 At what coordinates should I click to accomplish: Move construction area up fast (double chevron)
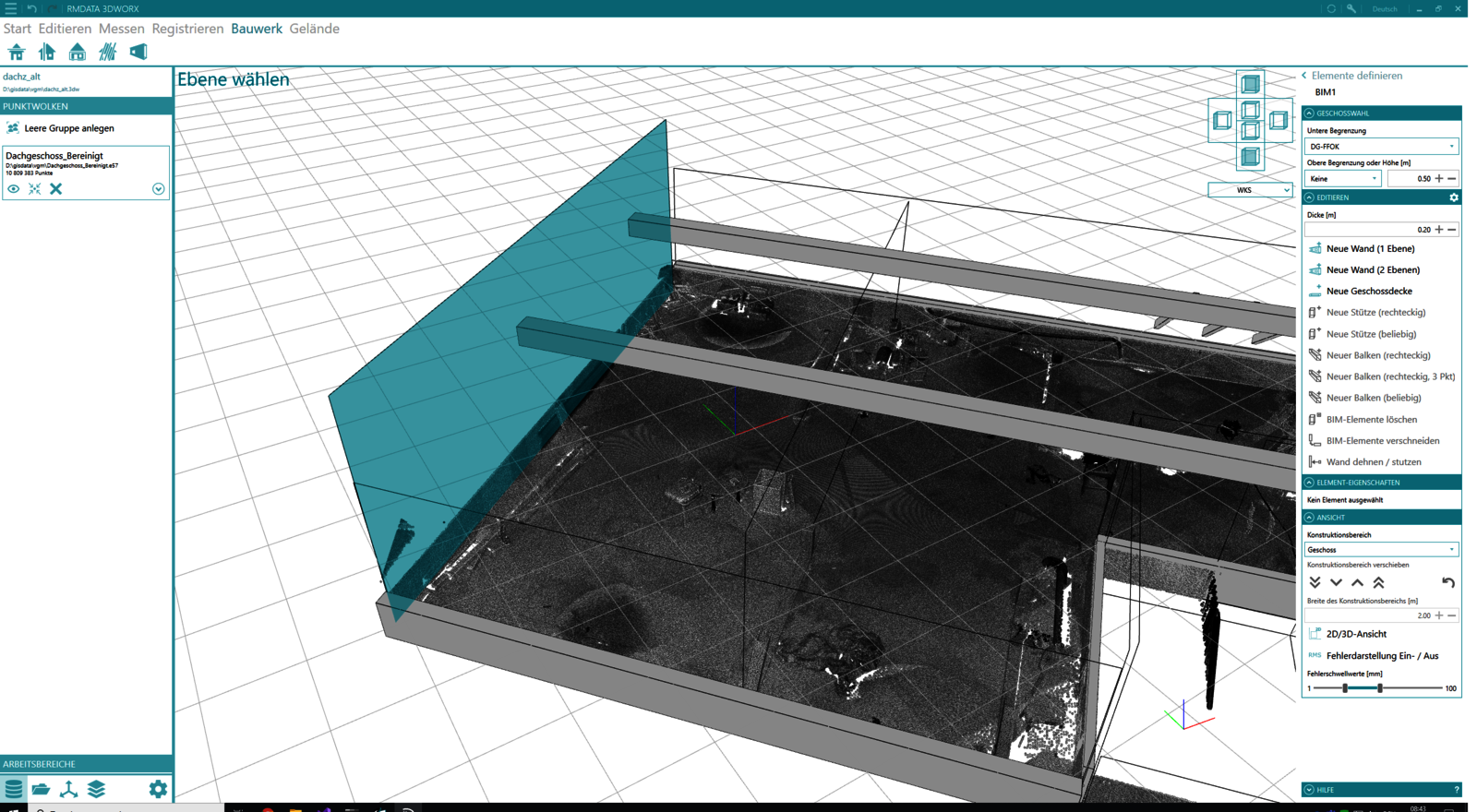[x=1378, y=583]
